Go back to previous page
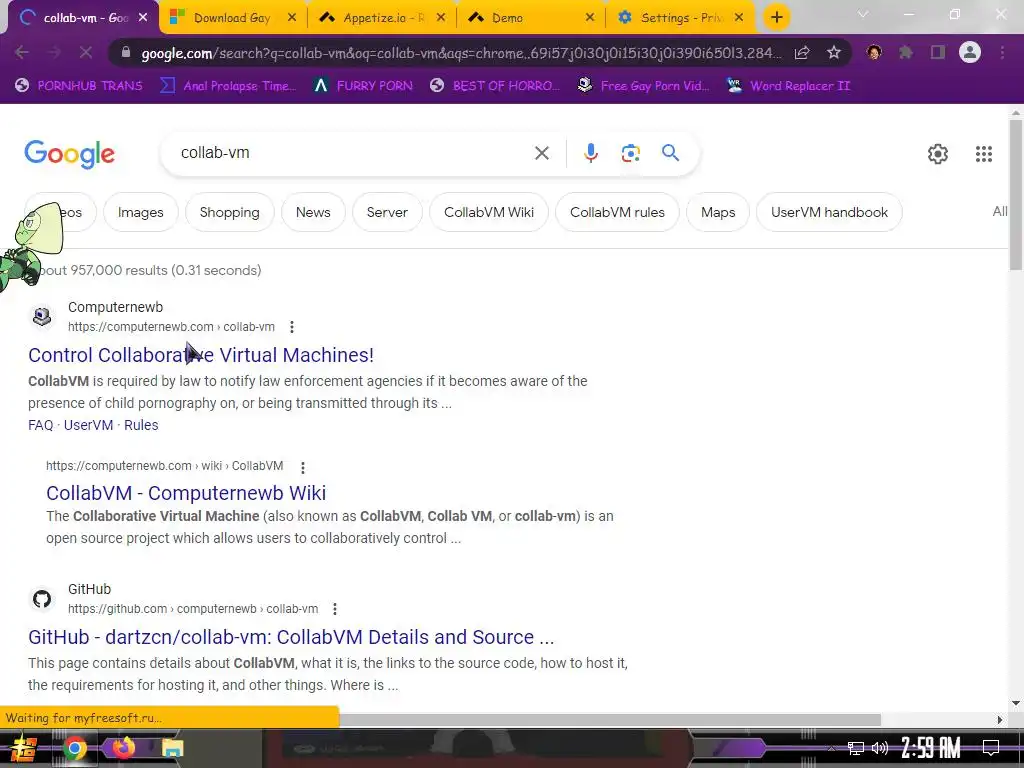Viewport: 1024px width, 768px height. pyautogui.click(x=22, y=52)
